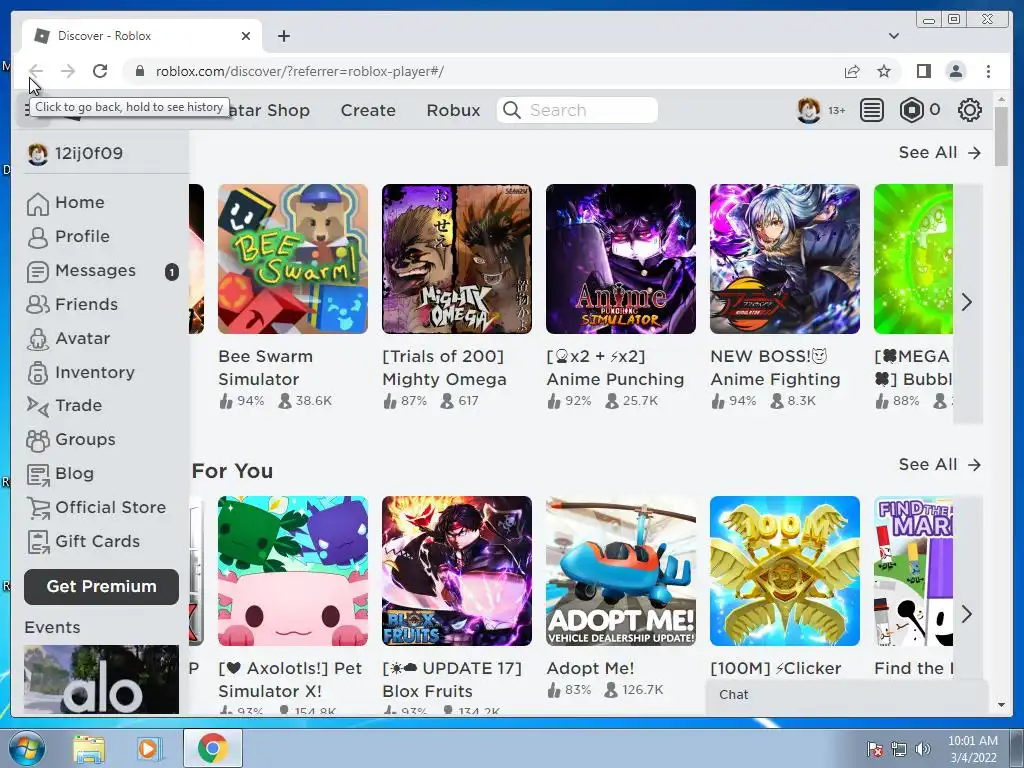Open the share this page icon
This screenshot has width=1024, height=768.
[x=852, y=71]
